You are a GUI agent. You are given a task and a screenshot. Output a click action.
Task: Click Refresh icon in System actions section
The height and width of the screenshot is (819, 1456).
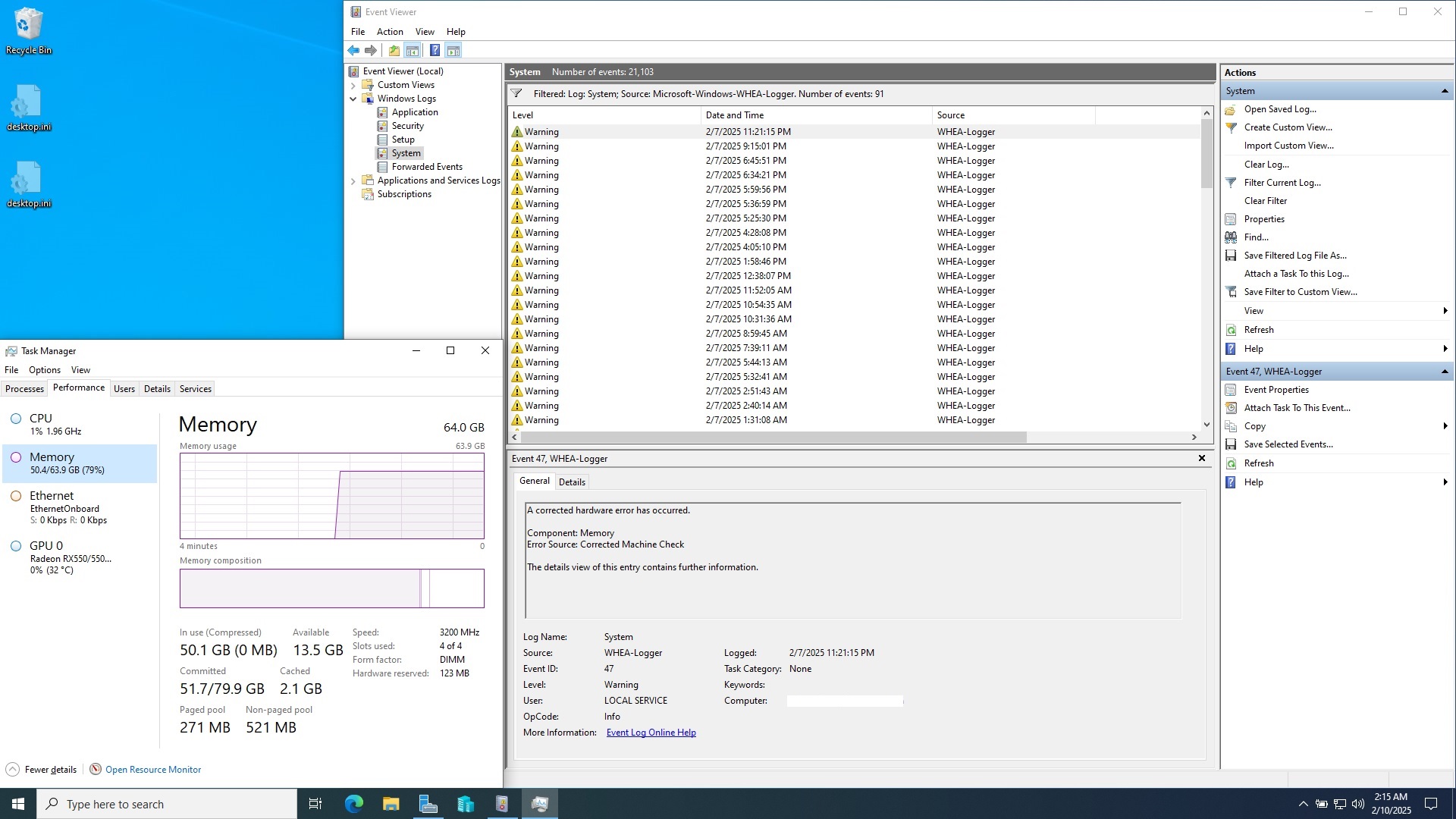[x=1231, y=330]
